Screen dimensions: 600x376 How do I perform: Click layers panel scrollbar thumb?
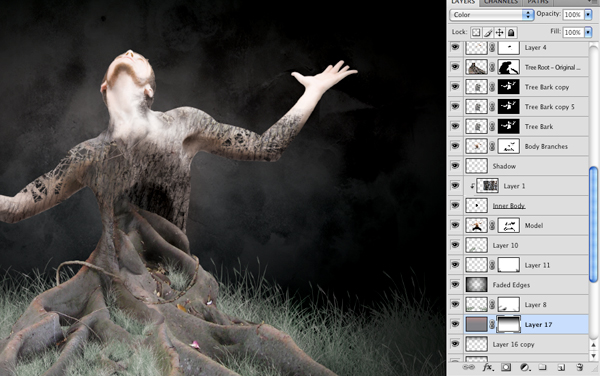coord(593,225)
